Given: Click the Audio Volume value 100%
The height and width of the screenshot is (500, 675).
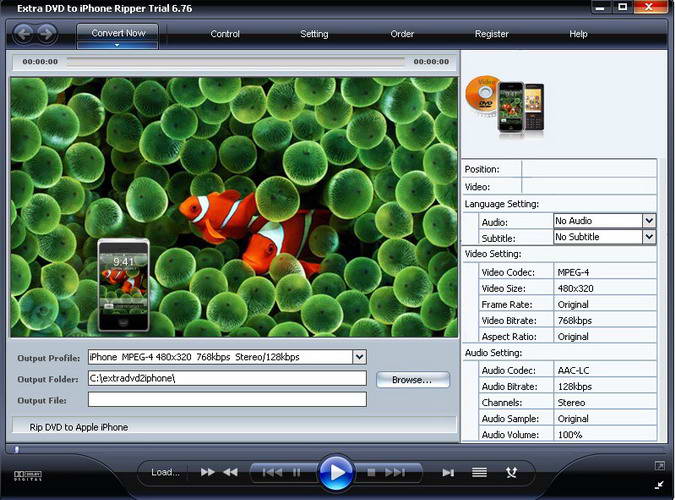Looking at the screenshot, I should (x=570, y=435).
